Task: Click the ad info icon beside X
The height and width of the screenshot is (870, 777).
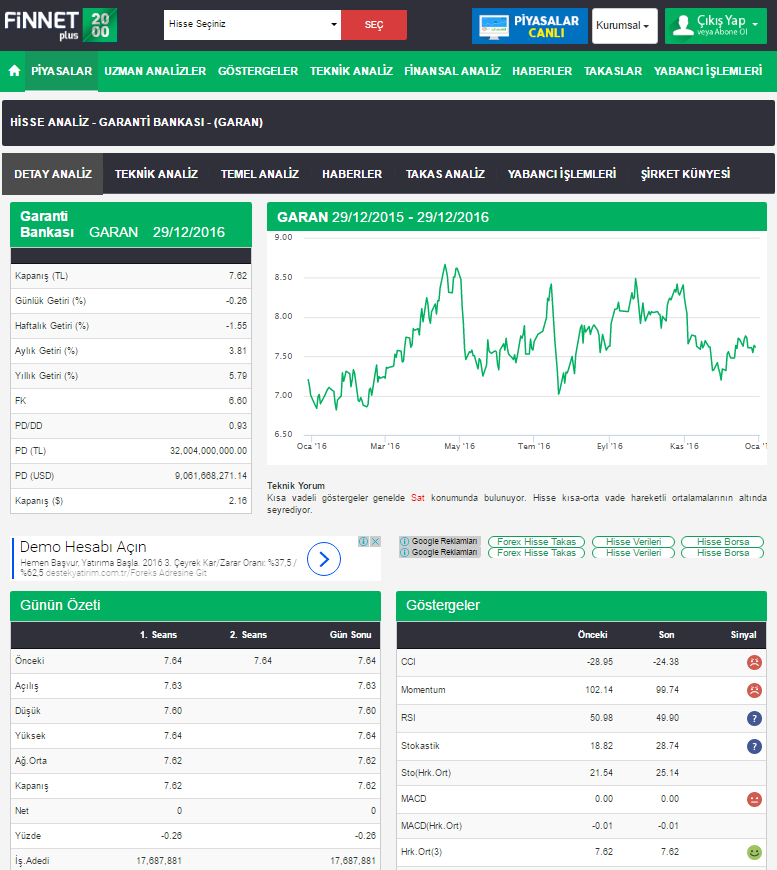Action: click(x=364, y=542)
